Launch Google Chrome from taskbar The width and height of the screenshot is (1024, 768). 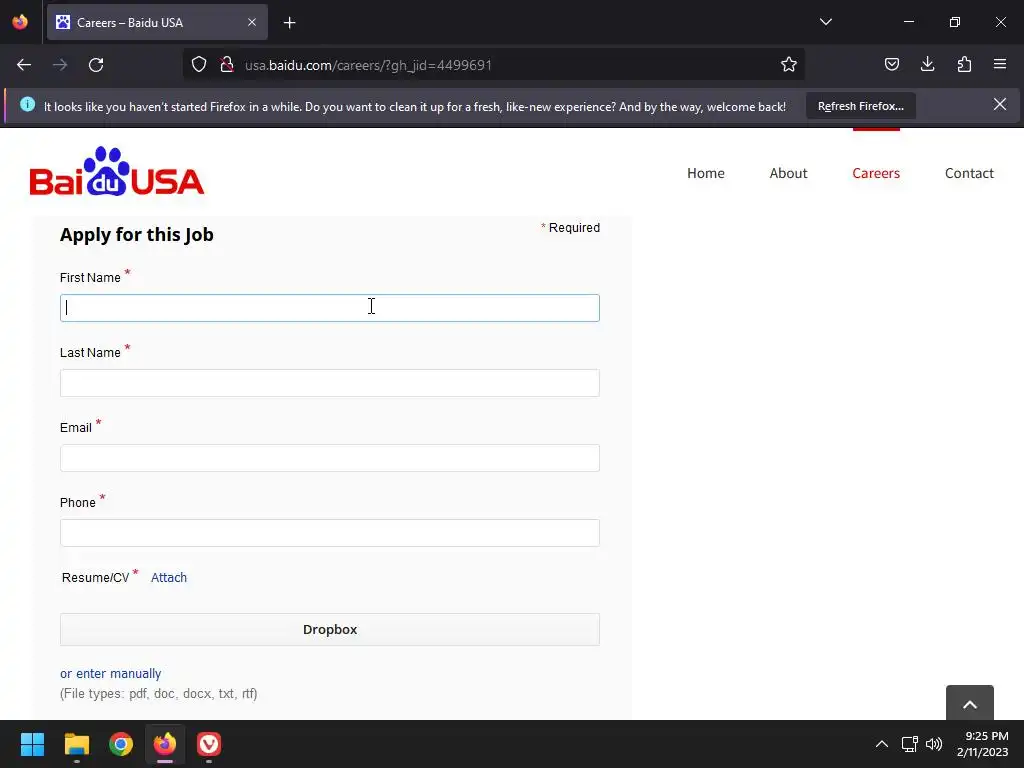click(121, 744)
